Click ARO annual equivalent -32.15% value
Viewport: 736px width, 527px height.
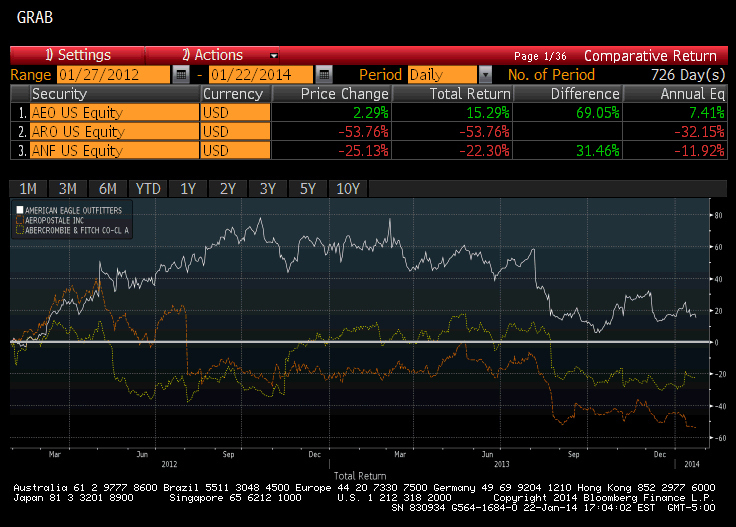699,132
